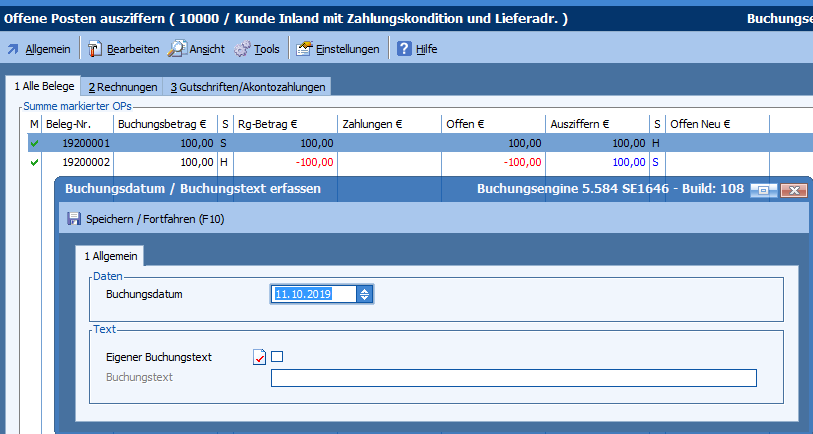Switch to the 2 Rechnungen tab

pos(121,87)
